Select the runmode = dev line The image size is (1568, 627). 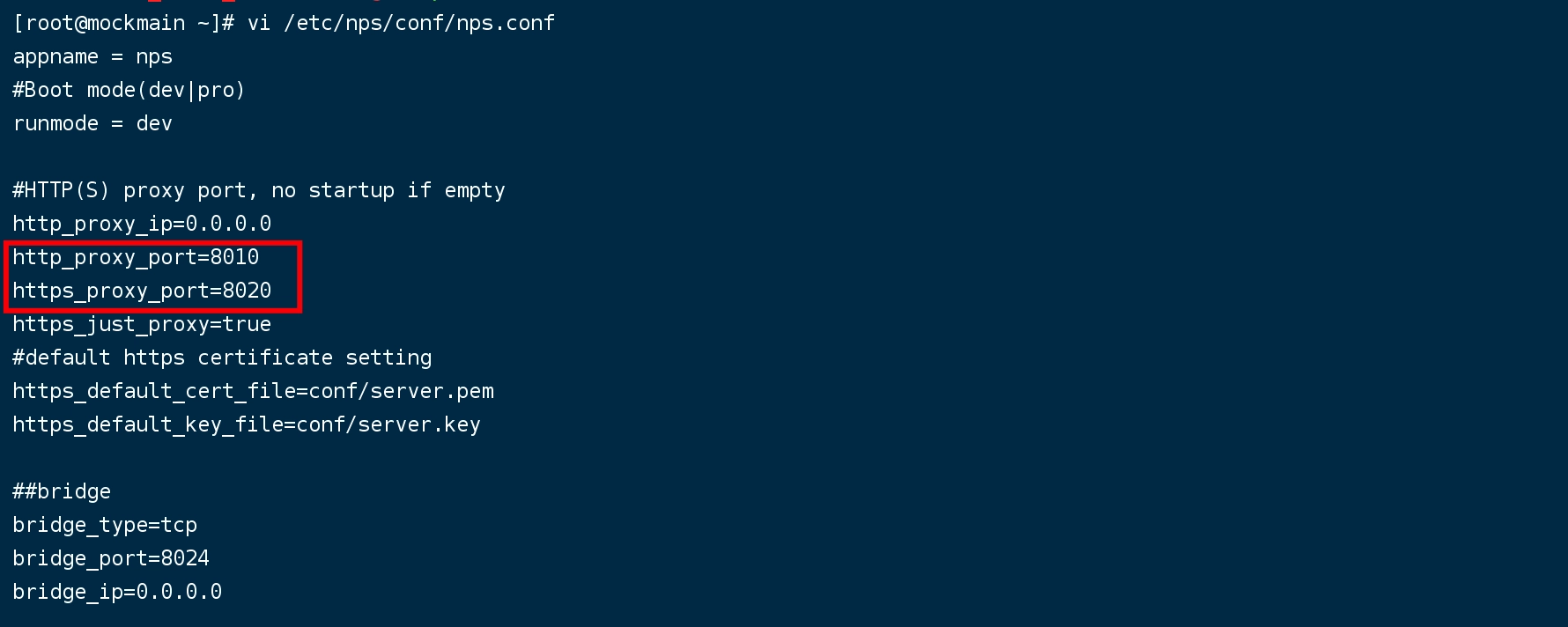pos(92,123)
